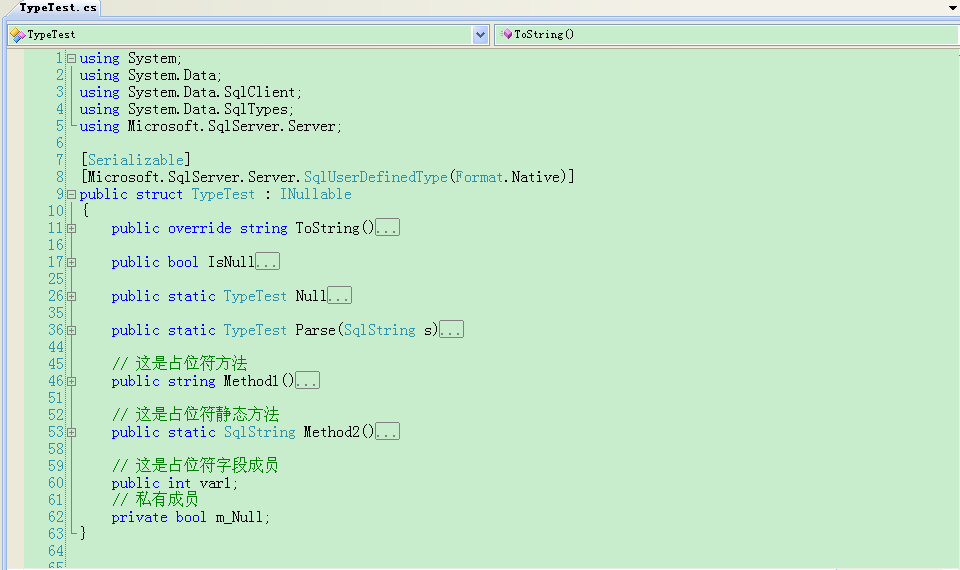This screenshot has height=570, width=960.
Task: Click SqlUserDefinedType in the attribute line
Action: [x=376, y=178]
